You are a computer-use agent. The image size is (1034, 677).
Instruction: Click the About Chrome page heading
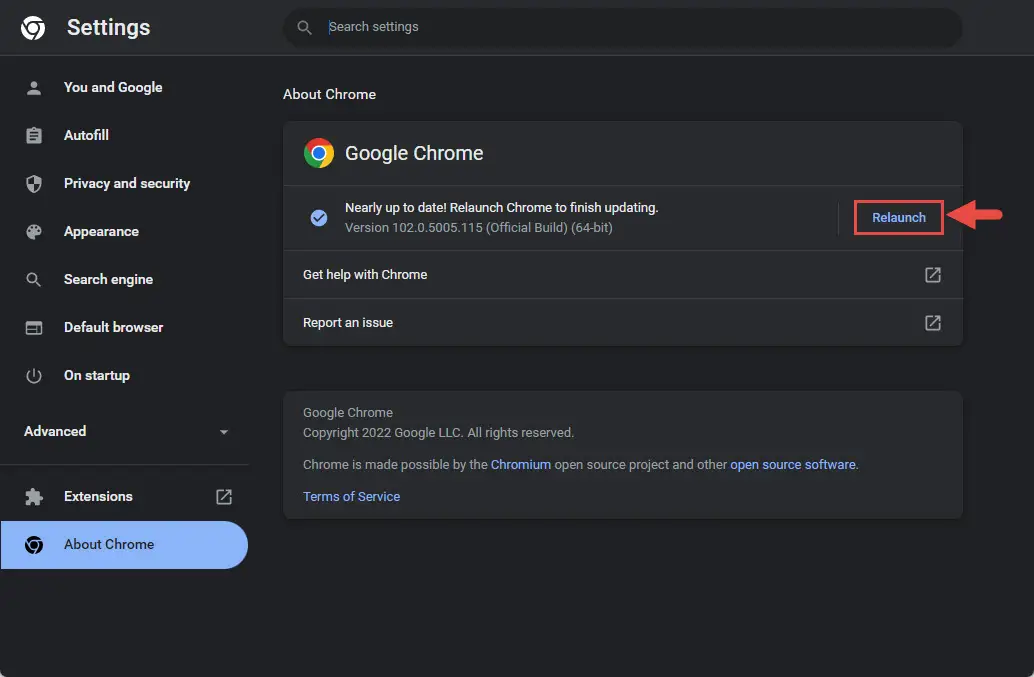click(x=329, y=94)
